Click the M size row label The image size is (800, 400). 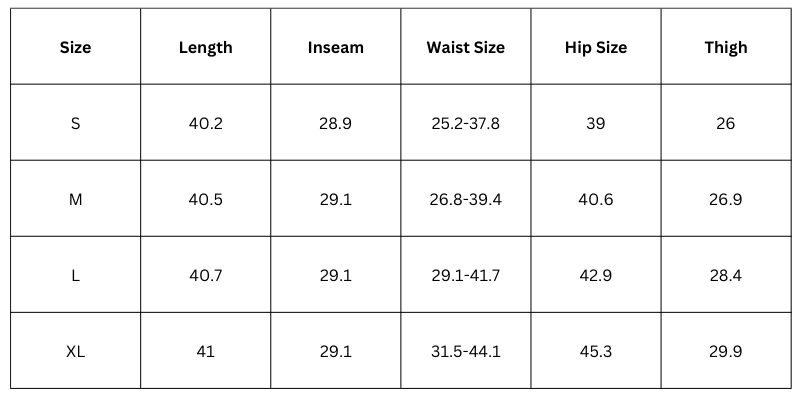(75, 200)
